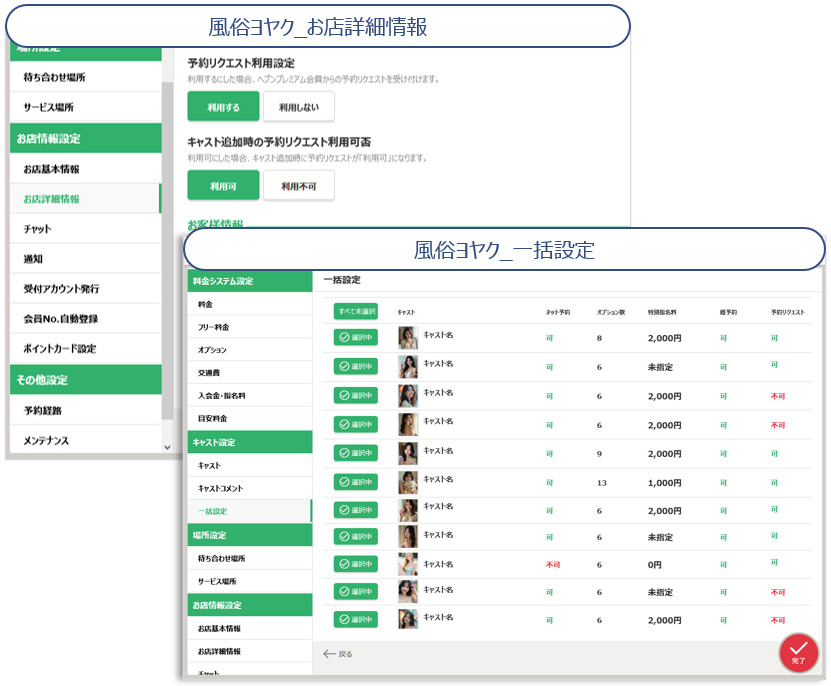Open 通知 in the left sidebar

pyautogui.click(x=85, y=259)
